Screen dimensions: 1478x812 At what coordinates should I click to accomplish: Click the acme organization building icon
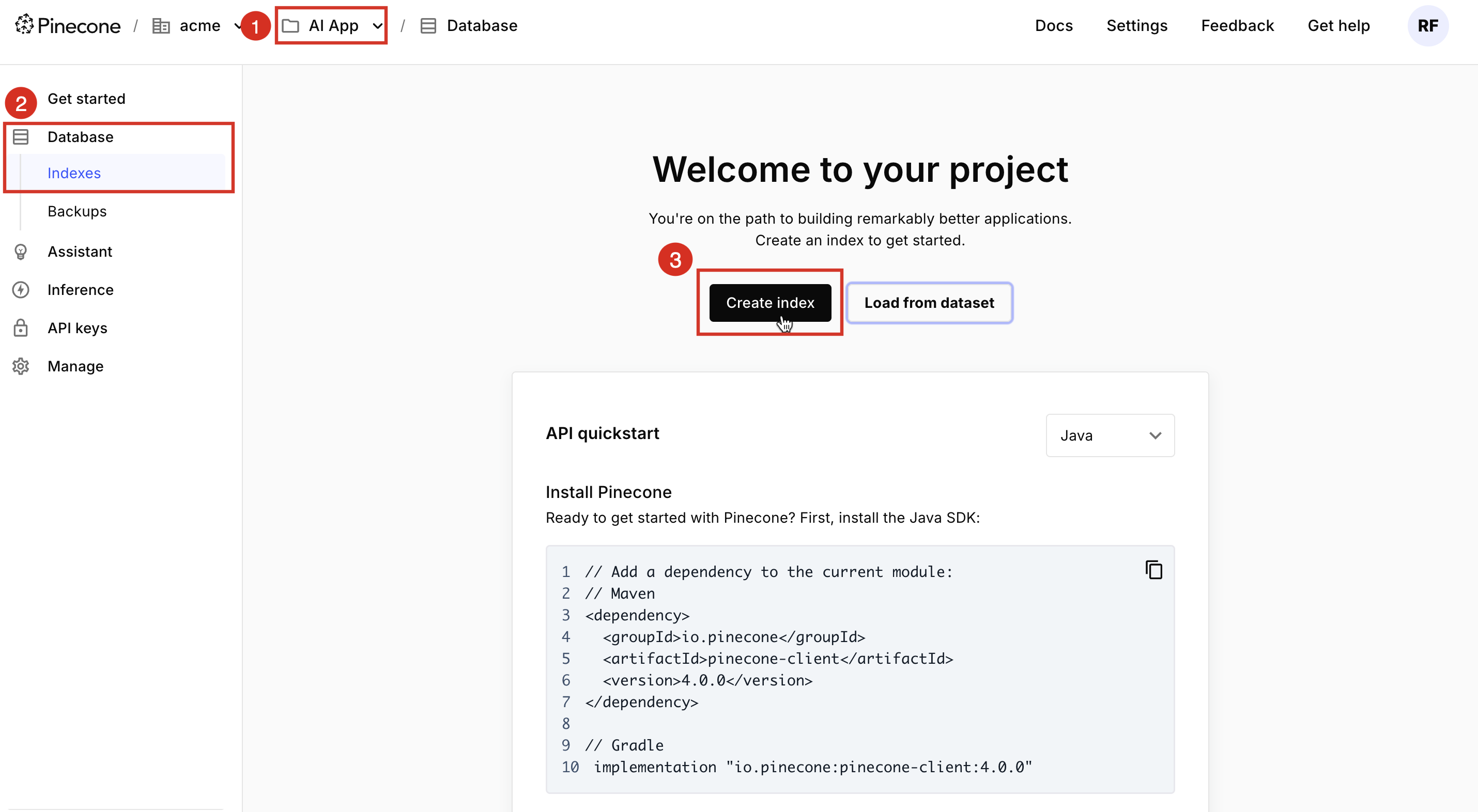pos(161,26)
